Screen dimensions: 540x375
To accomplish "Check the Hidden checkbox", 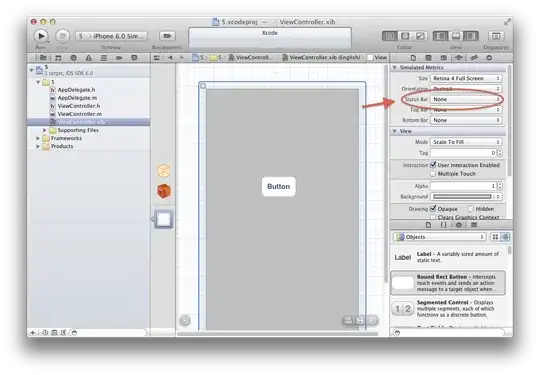I will point(471,209).
